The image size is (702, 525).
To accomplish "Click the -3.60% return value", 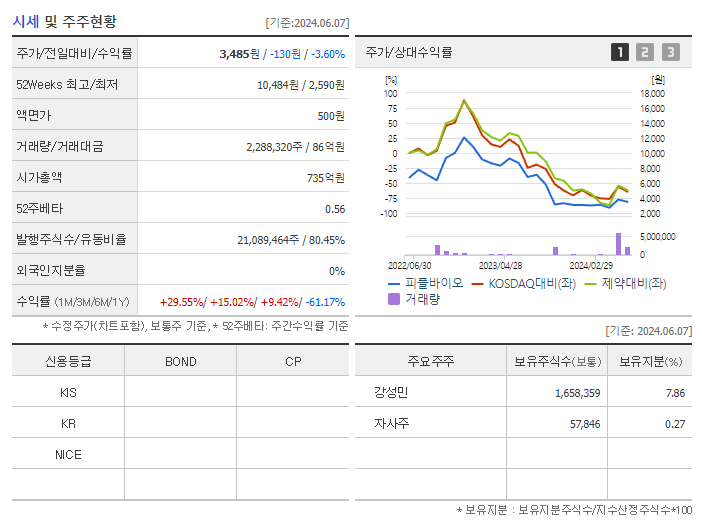I will click(328, 54).
